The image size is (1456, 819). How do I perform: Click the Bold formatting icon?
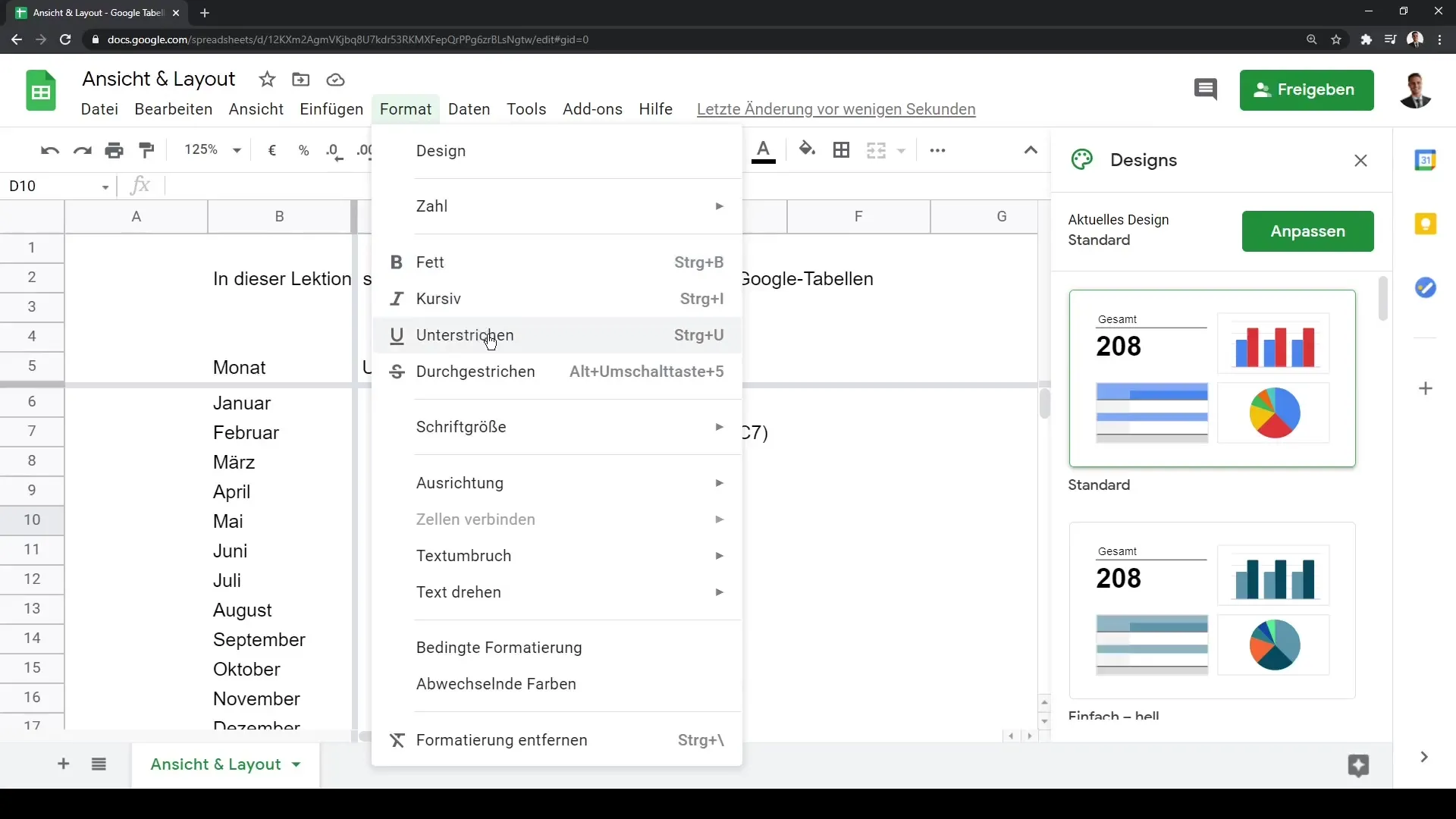pos(396,261)
